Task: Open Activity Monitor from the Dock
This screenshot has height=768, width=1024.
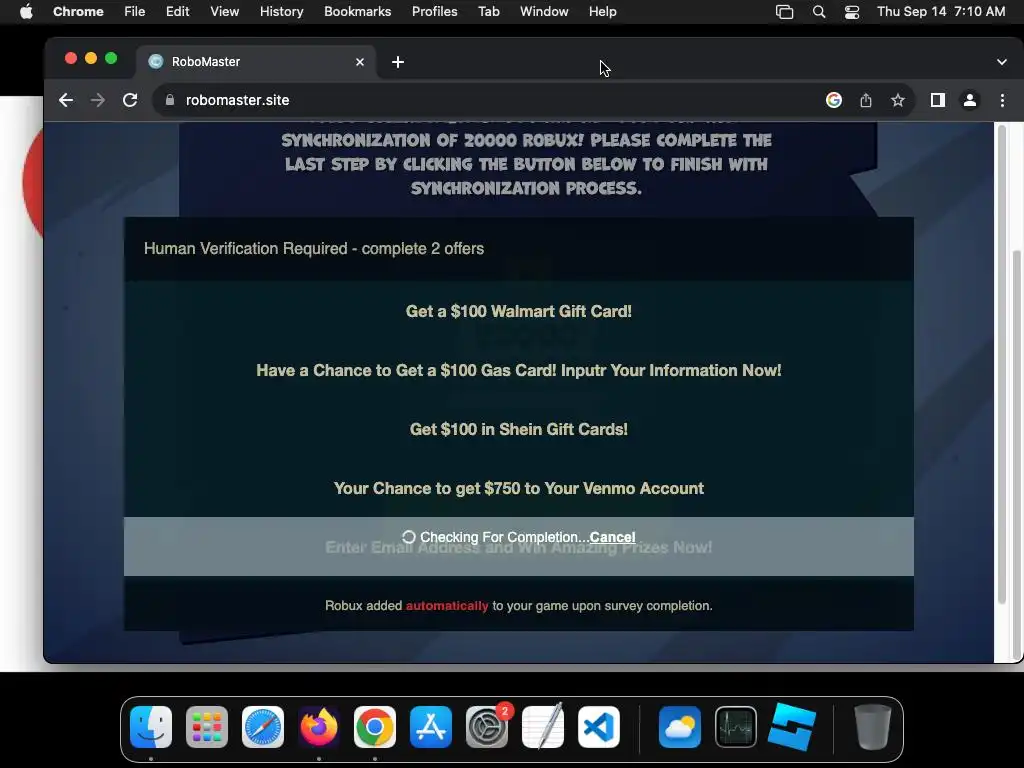Action: point(736,728)
